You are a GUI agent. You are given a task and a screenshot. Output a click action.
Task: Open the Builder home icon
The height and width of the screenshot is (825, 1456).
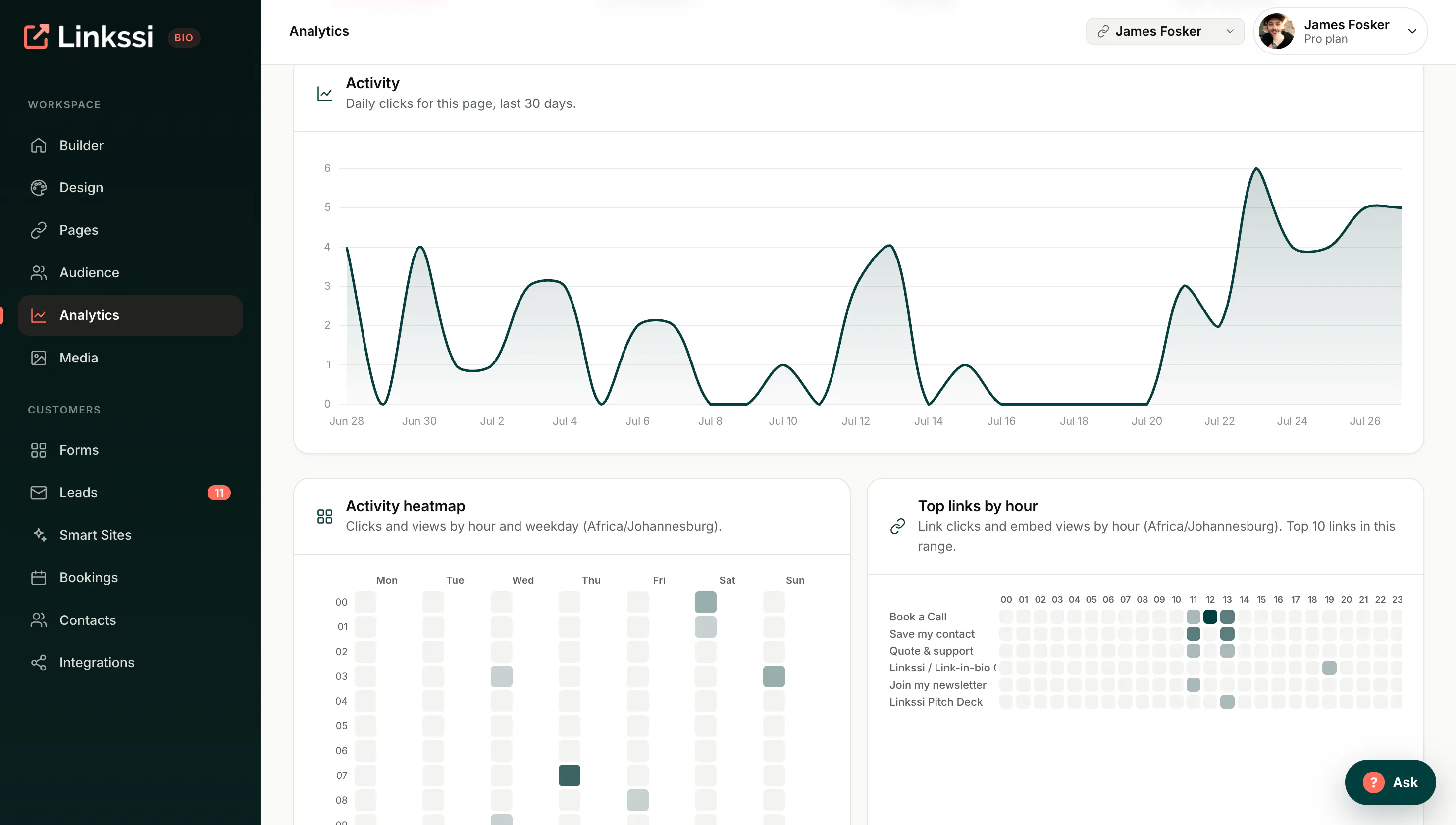click(39, 145)
